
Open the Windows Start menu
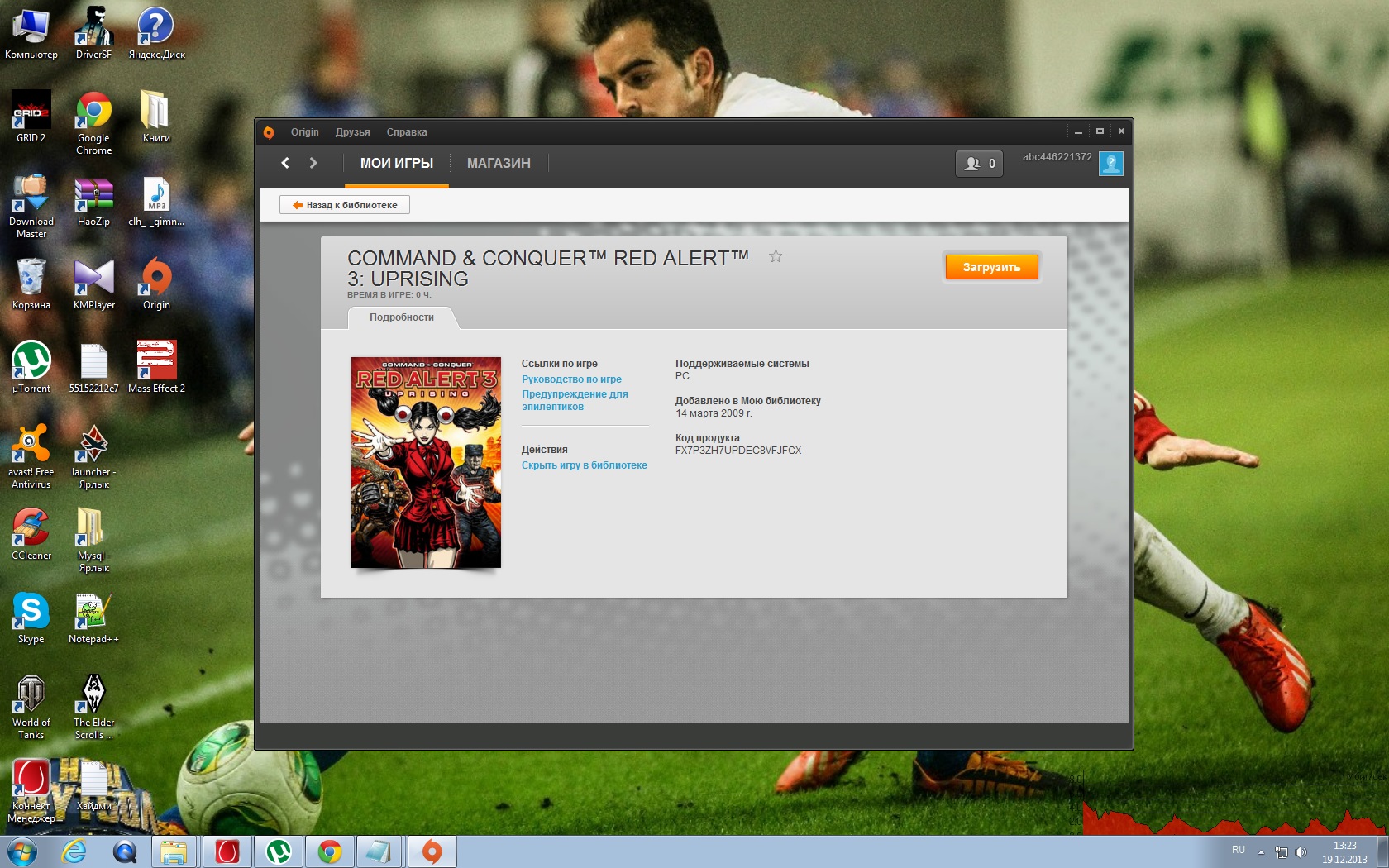click(x=22, y=851)
